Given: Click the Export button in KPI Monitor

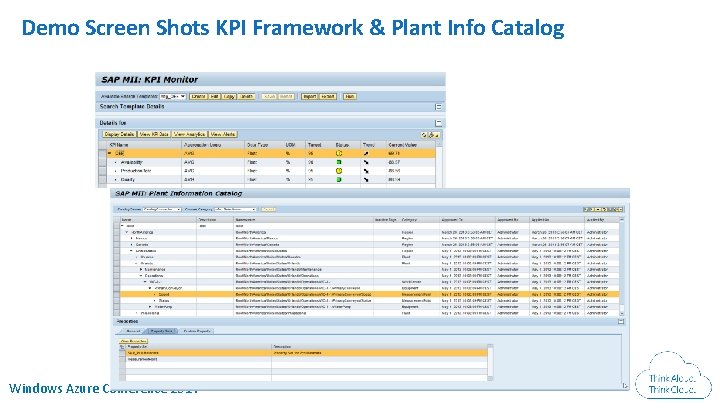Looking at the screenshot, I should coord(327,96).
